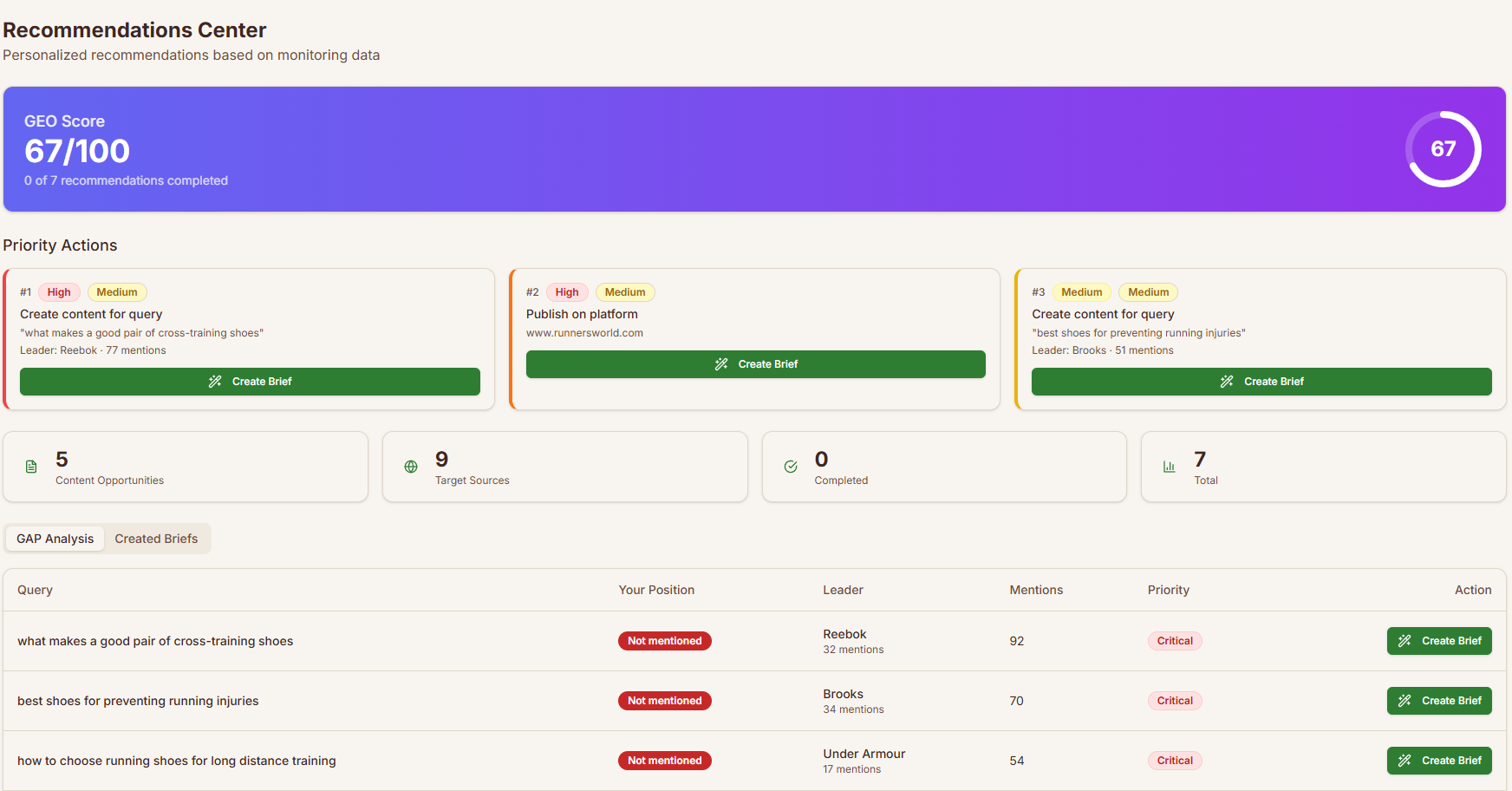Switch to the Created Briefs tab
The height and width of the screenshot is (791, 1512).
click(x=156, y=539)
